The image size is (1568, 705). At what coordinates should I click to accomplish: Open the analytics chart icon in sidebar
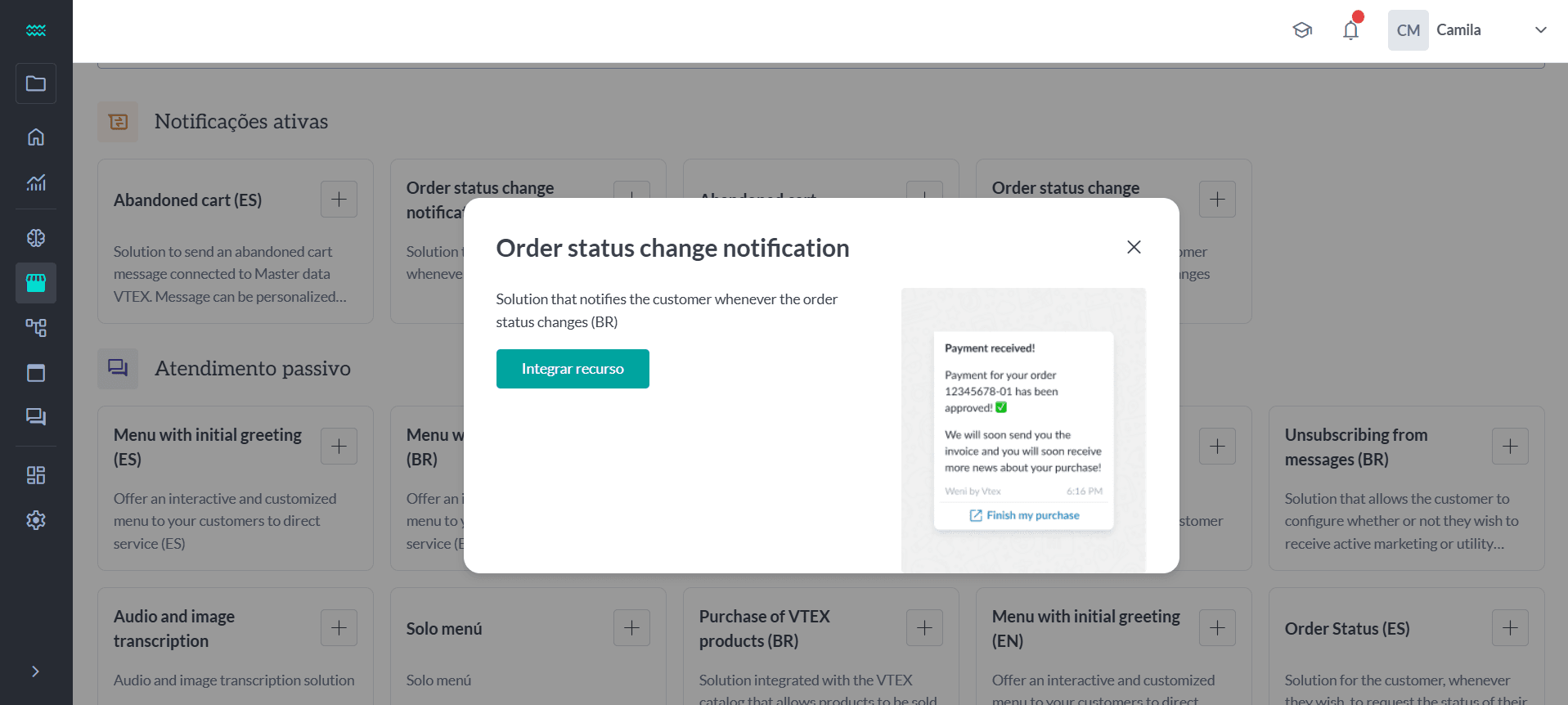(x=36, y=182)
